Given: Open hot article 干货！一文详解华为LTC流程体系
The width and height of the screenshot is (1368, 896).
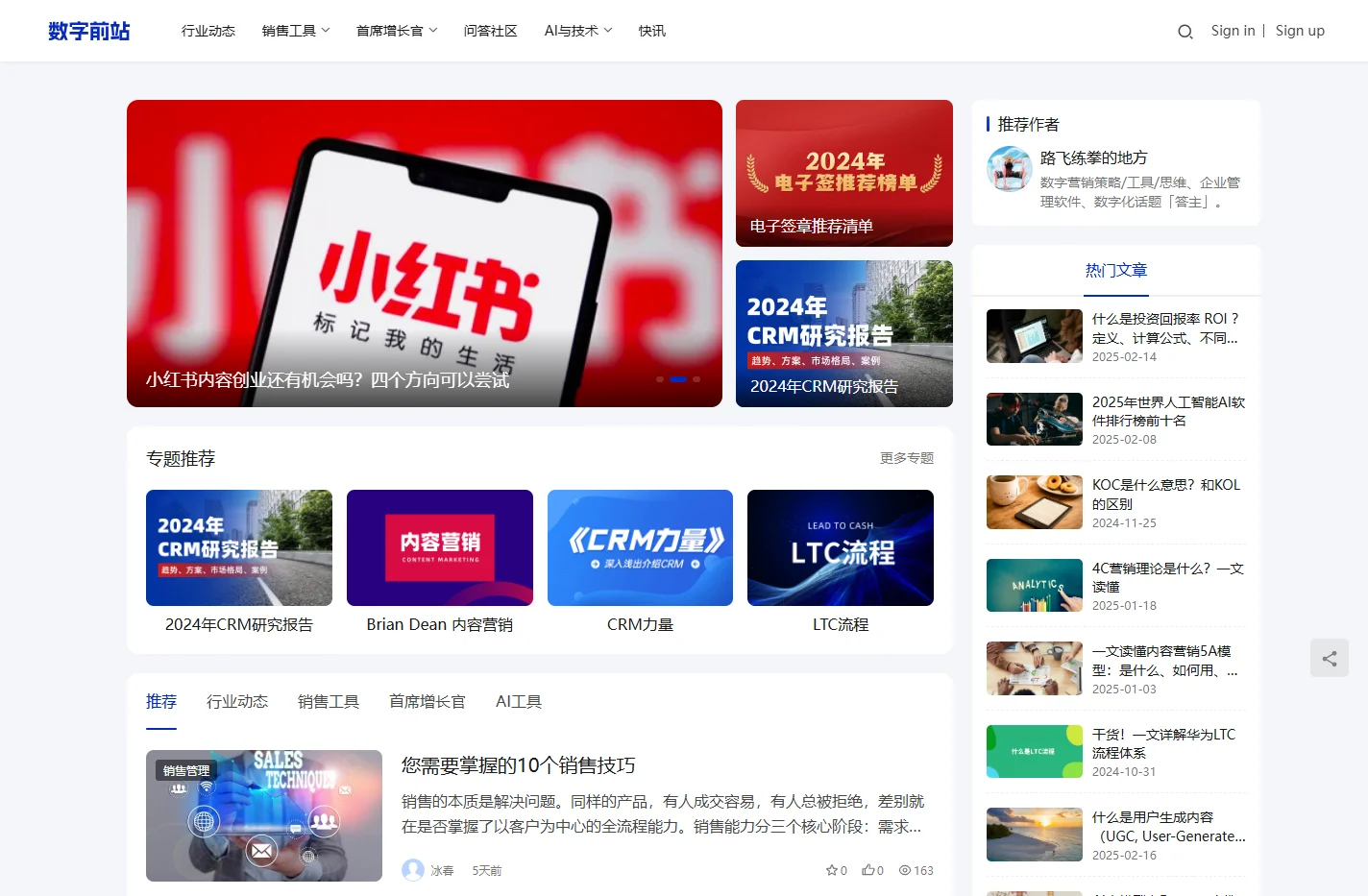Looking at the screenshot, I should 1164,743.
